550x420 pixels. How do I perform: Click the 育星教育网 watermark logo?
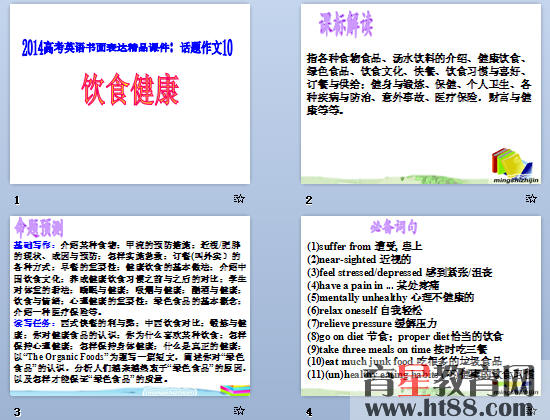click(450, 380)
